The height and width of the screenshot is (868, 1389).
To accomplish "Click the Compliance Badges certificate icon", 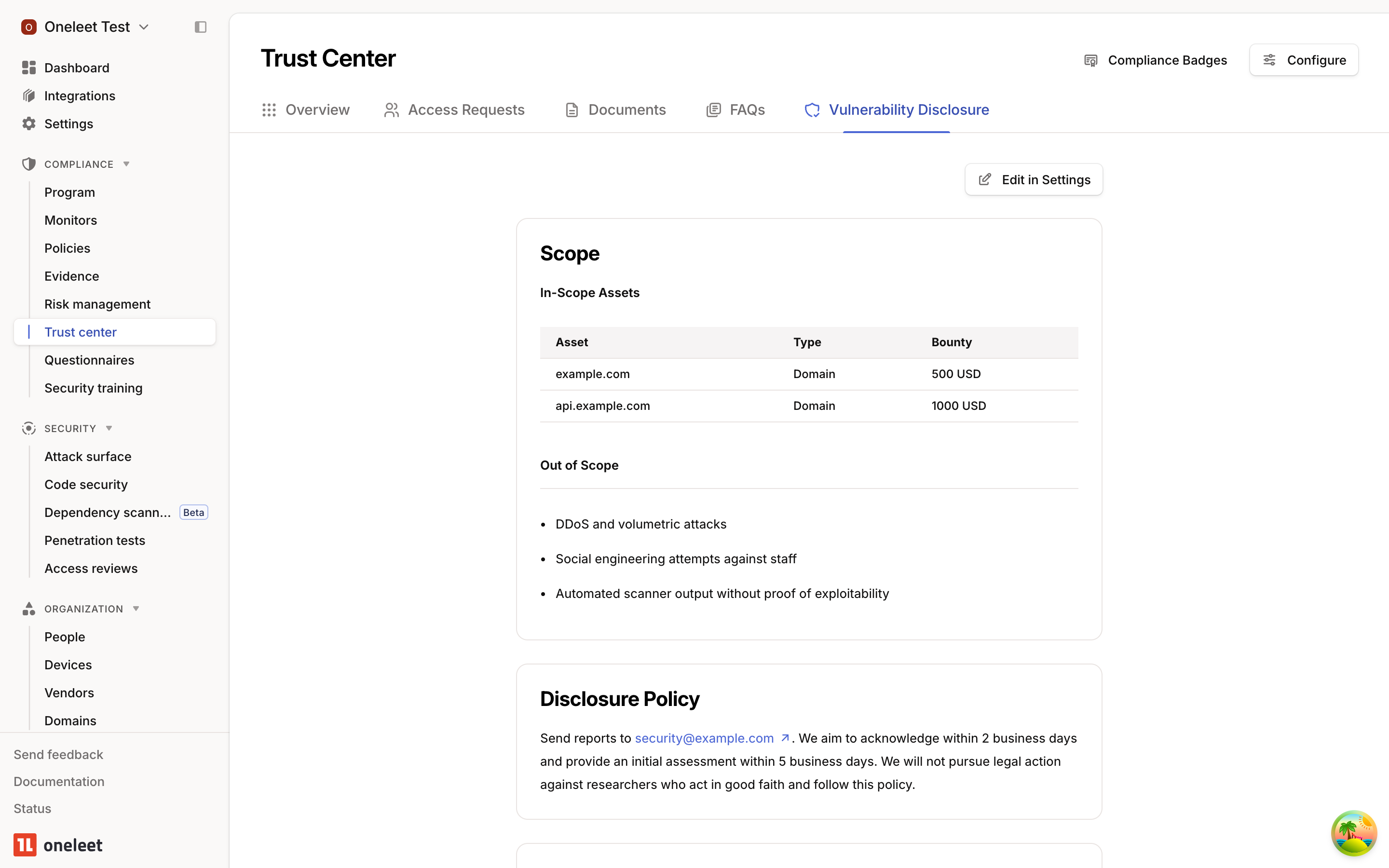I will pyautogui.click(x=1090, y=60).
